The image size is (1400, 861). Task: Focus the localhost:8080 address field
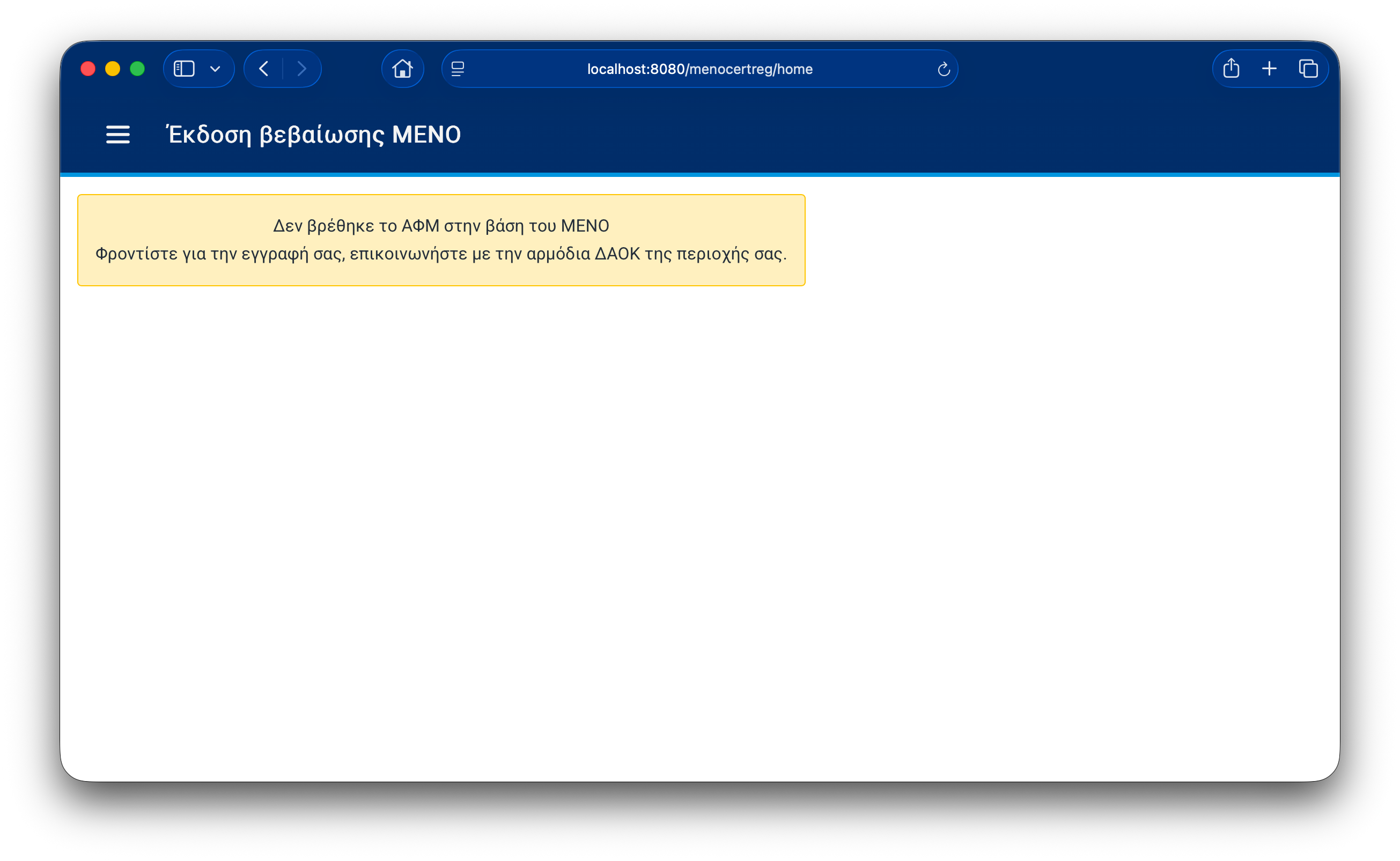(x=699, y=69)
